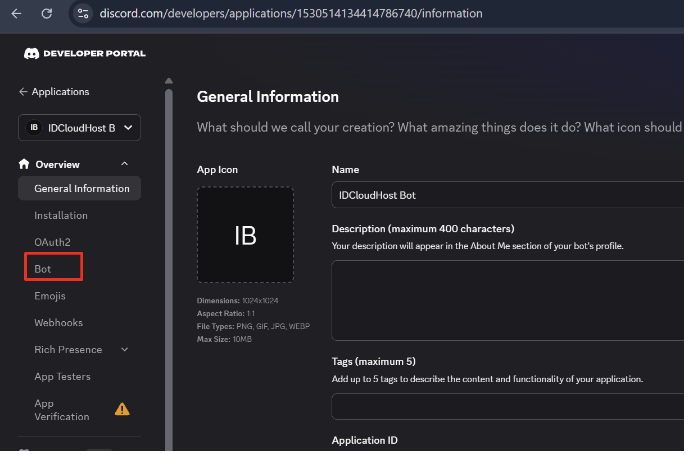Open the OAuth2 section
Viewport: 688px width, 454px height.
point(52,243)
